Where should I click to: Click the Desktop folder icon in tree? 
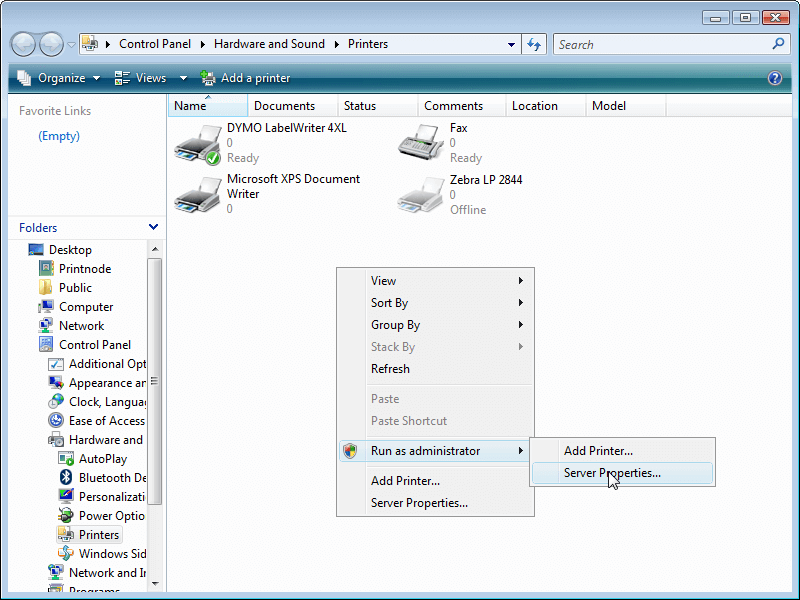(x=36, y=249)
